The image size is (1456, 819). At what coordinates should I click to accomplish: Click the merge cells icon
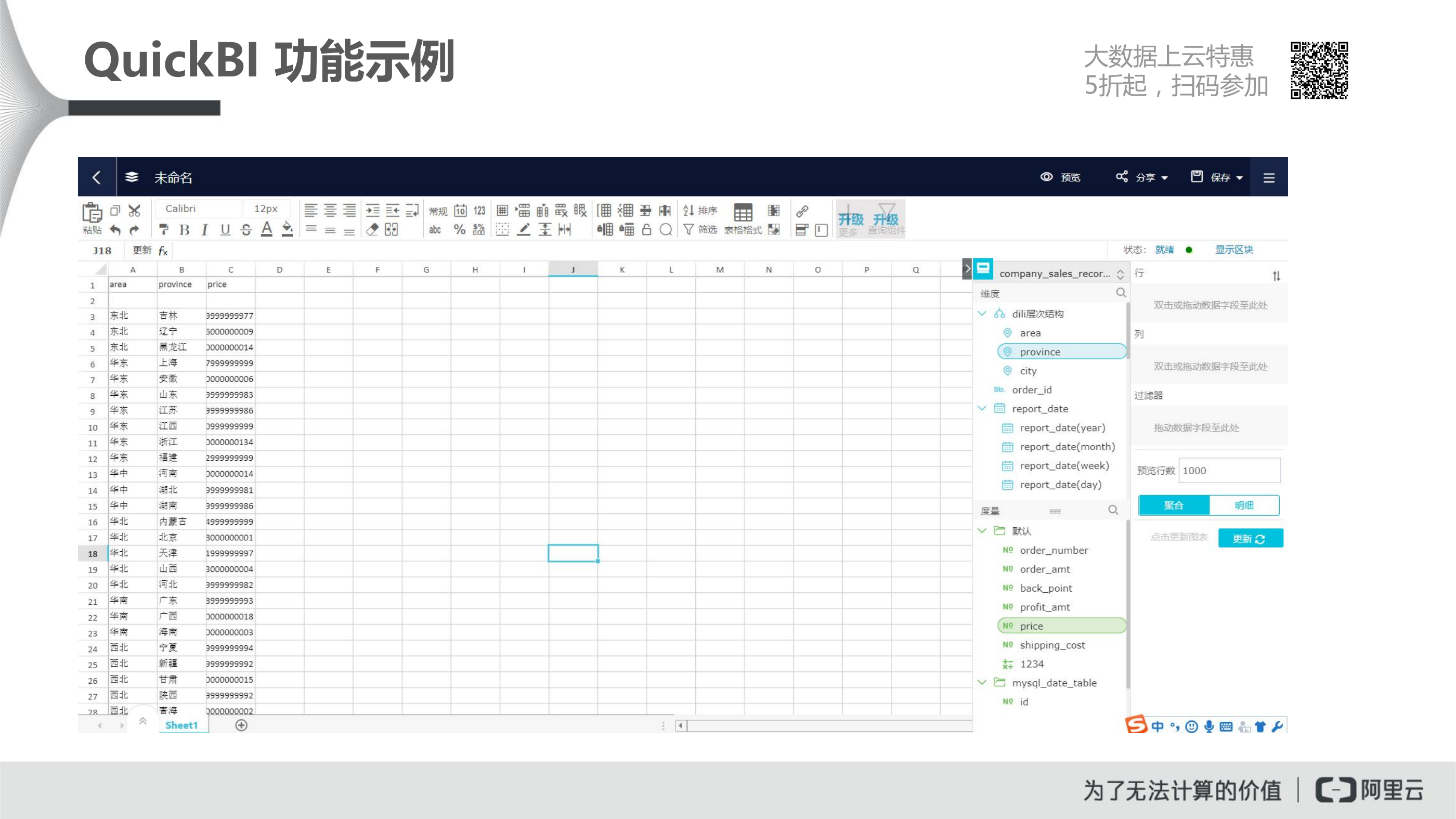point(391,229)
